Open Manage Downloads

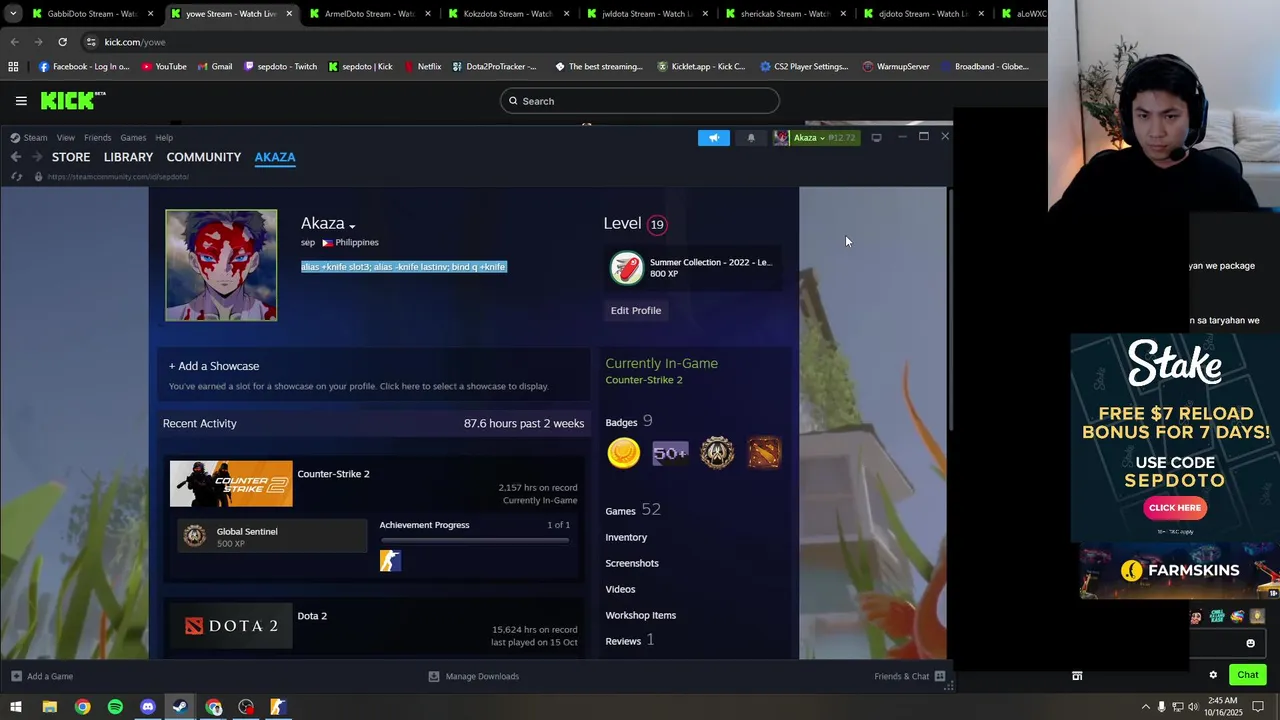473,676
